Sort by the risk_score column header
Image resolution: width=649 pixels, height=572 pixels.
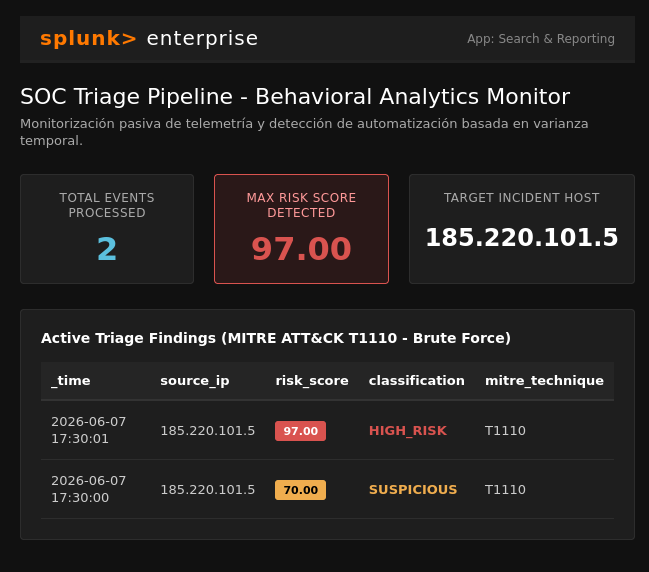(312, 381)
